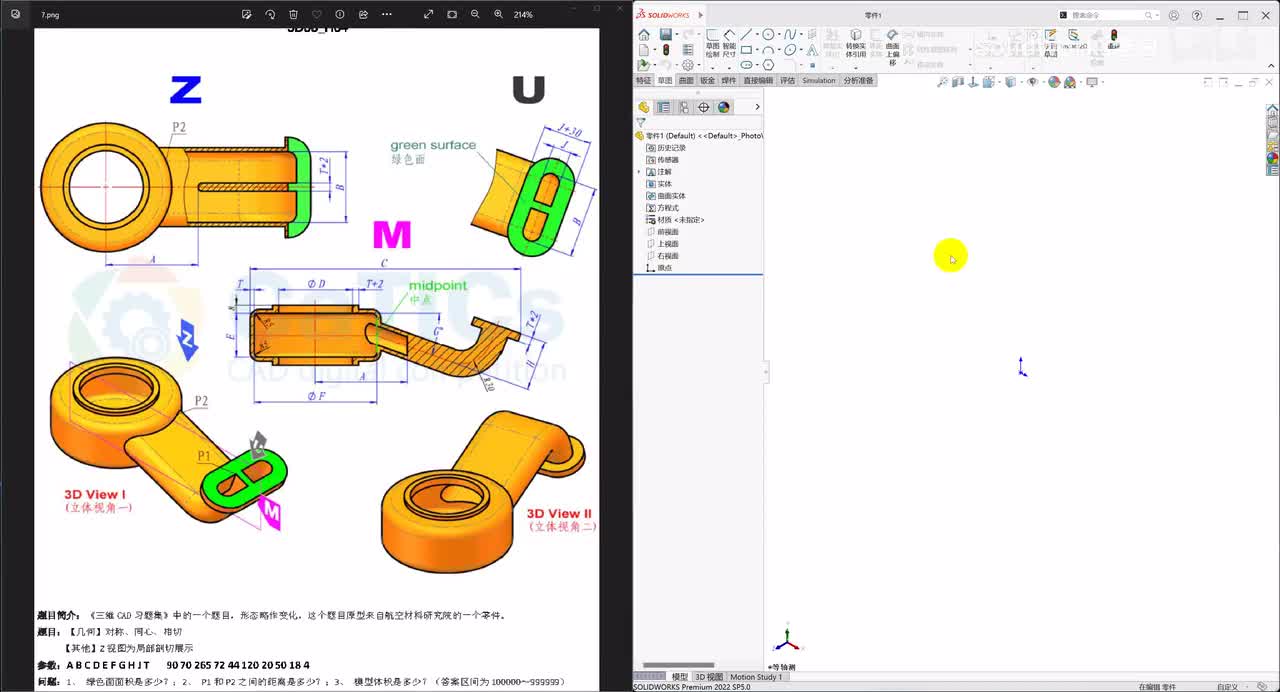1280x692 pixels.
Task: Rotate the image in Photos viewer
Action: point(270,14)
